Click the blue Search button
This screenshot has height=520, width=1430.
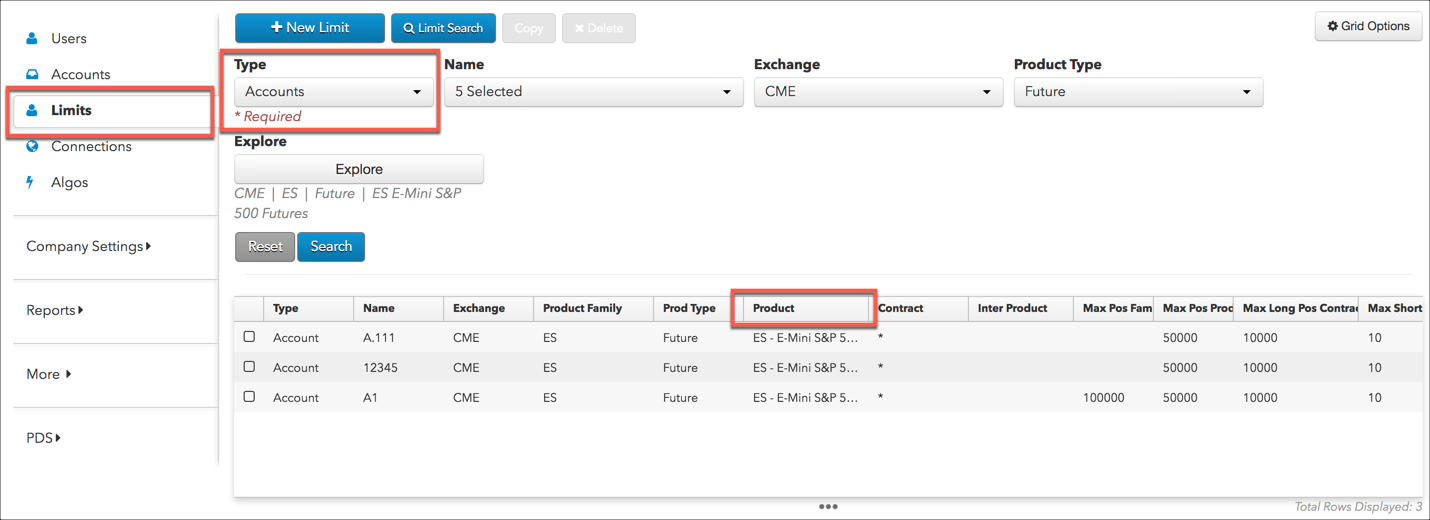click(331, 247)
